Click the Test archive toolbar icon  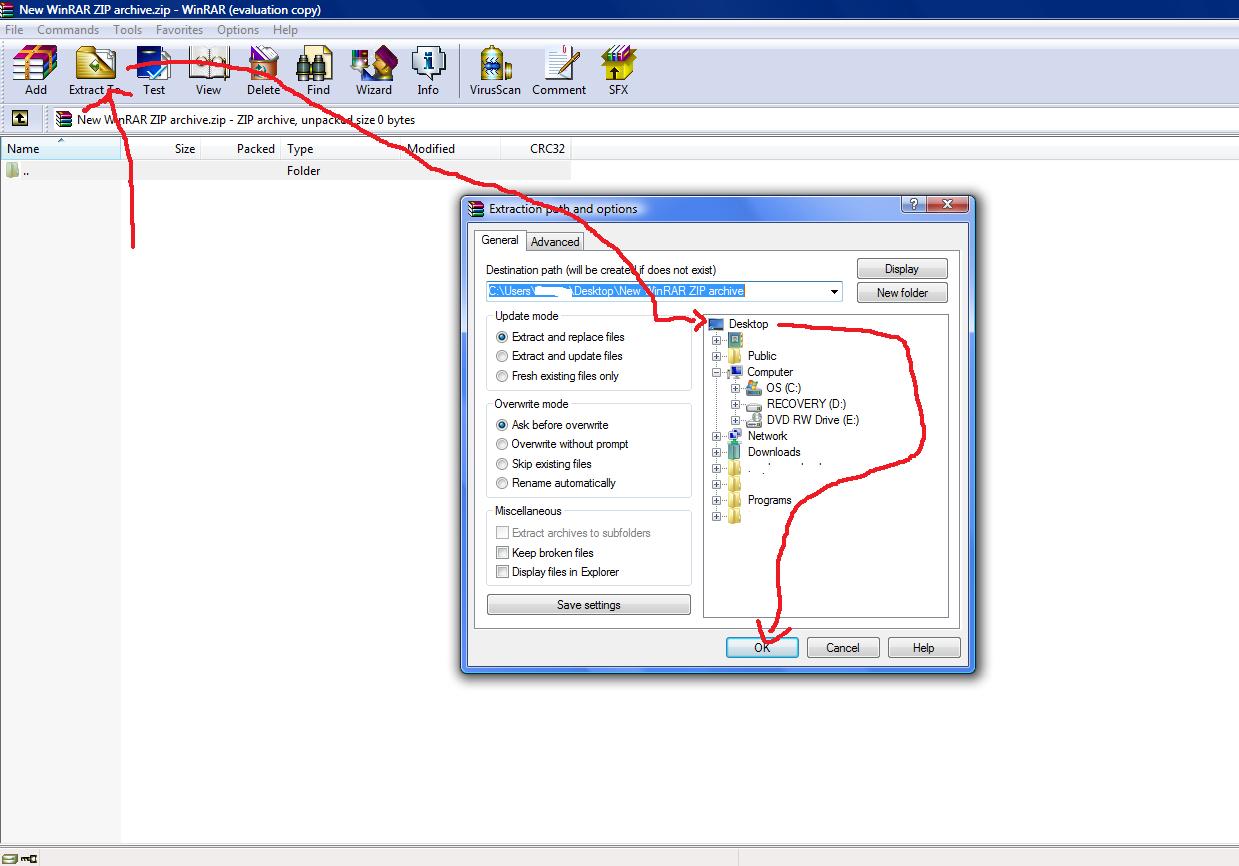[154, 64]
